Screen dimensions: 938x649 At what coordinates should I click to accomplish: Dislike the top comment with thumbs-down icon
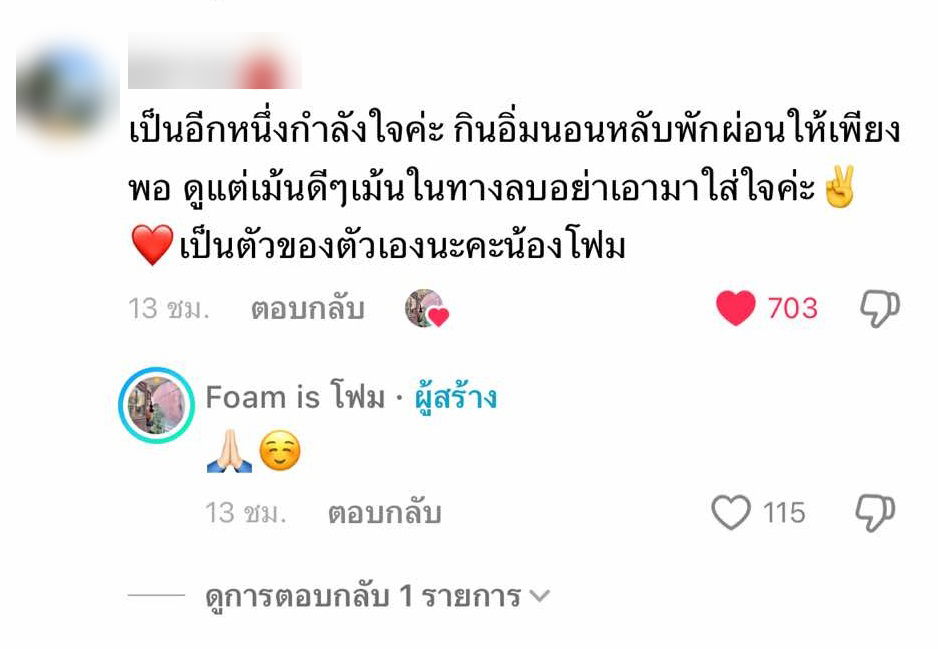(880, 309)
